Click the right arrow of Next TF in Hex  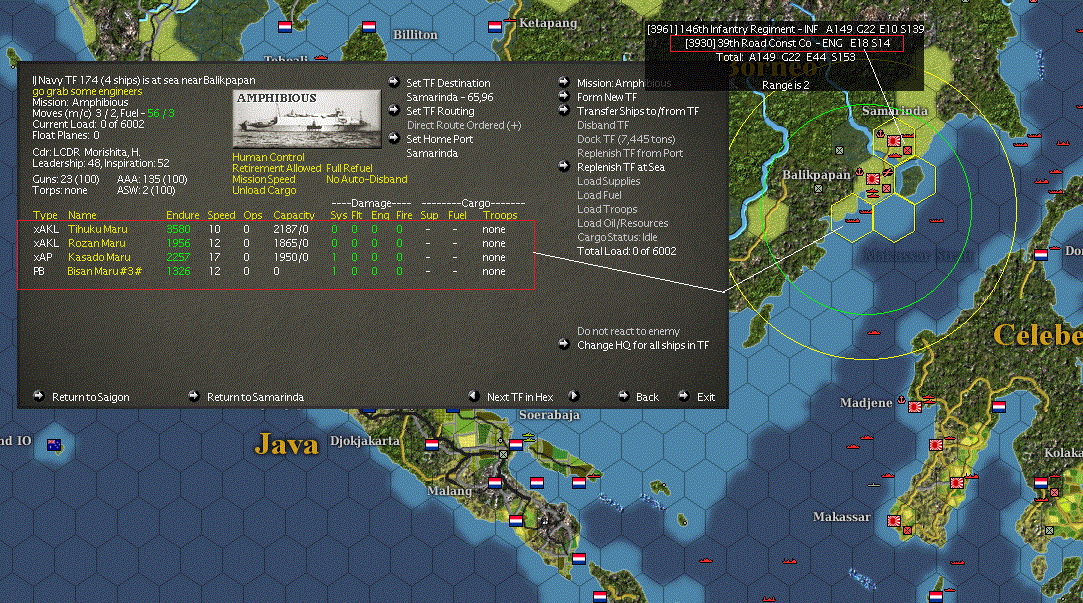(573, 396)
